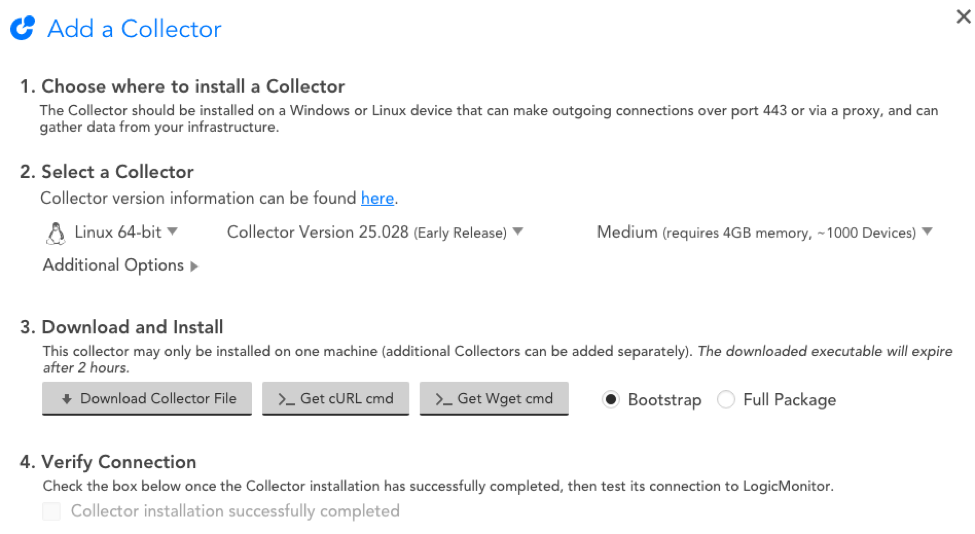Click download arrow icon on Collector File button
975x534 pixels.
click(x=67, y=399)
